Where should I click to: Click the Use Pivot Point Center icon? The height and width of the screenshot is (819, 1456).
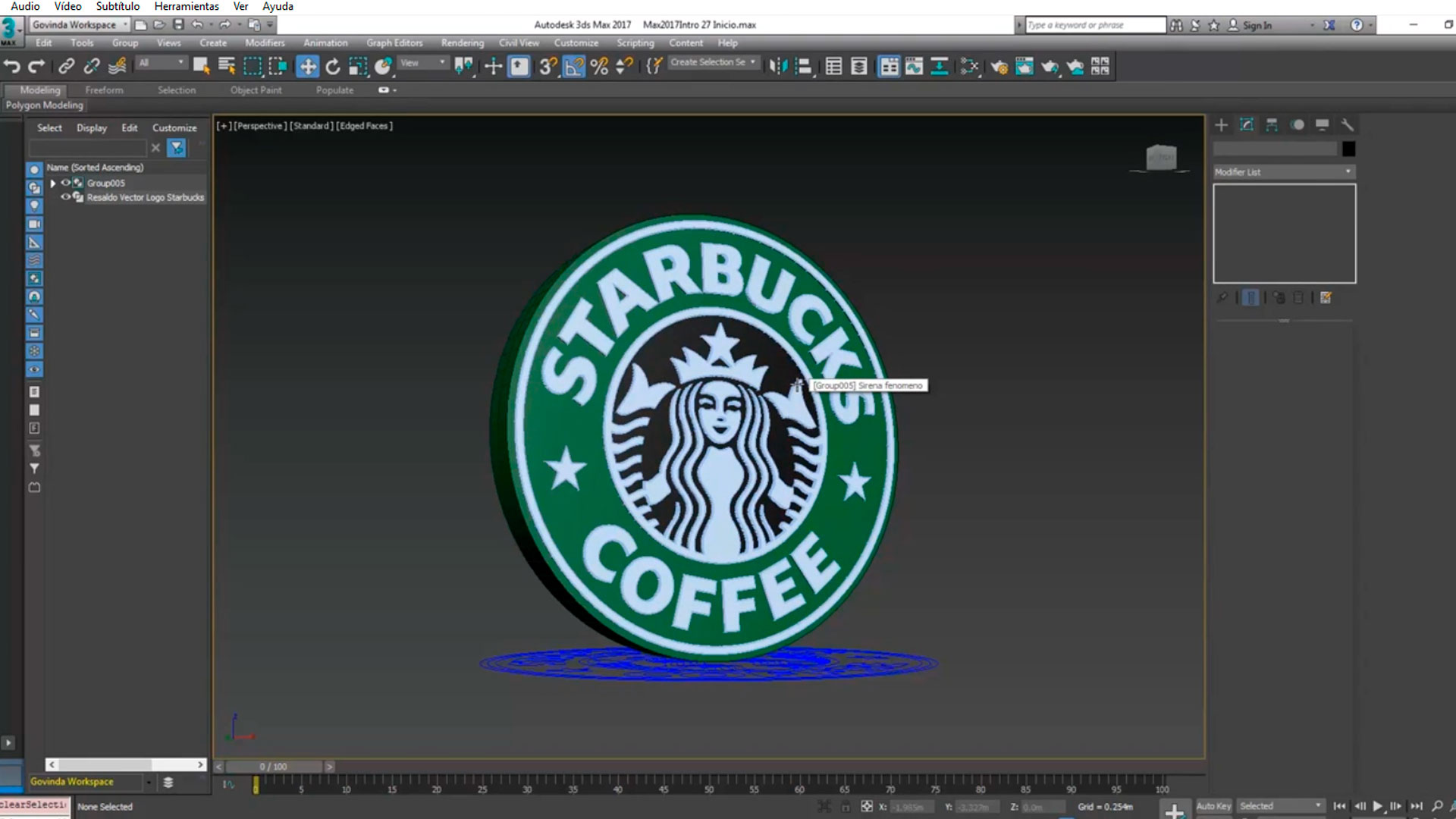463,67
